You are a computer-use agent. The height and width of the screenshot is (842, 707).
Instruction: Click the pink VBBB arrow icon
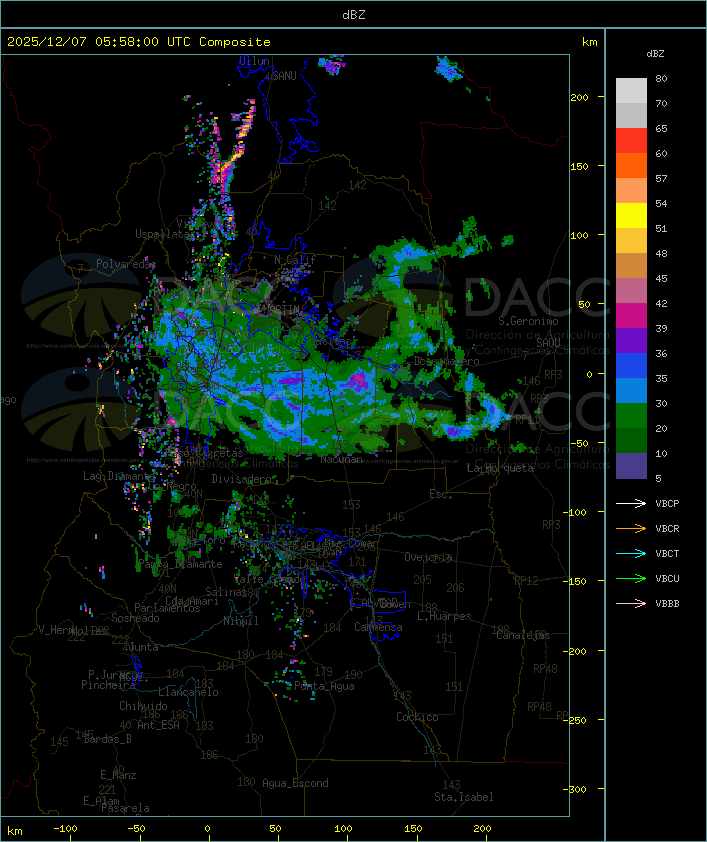pyautogui.click(x=631, y=604)
